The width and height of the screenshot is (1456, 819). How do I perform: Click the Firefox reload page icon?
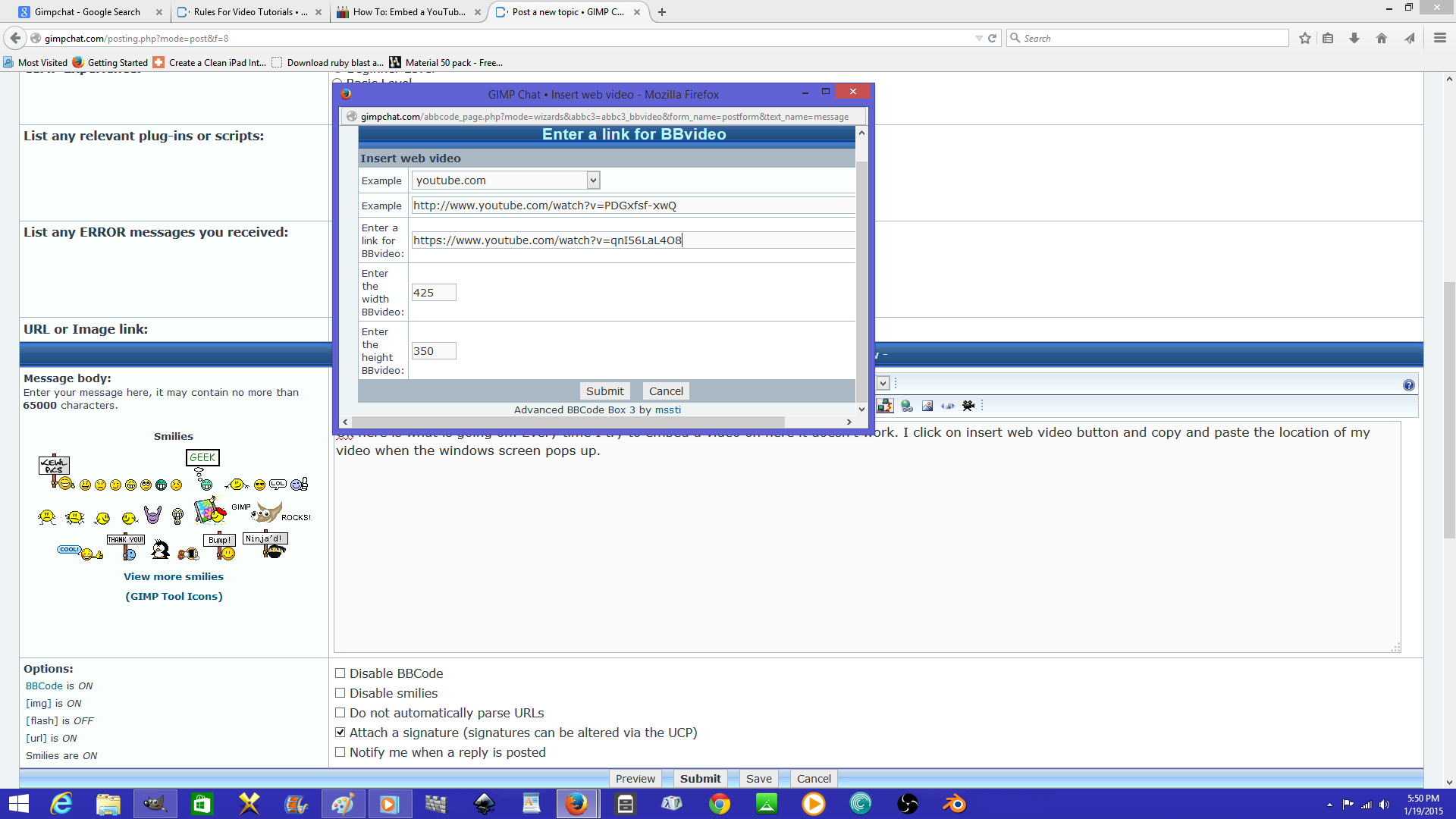click(x=992, y=38)
